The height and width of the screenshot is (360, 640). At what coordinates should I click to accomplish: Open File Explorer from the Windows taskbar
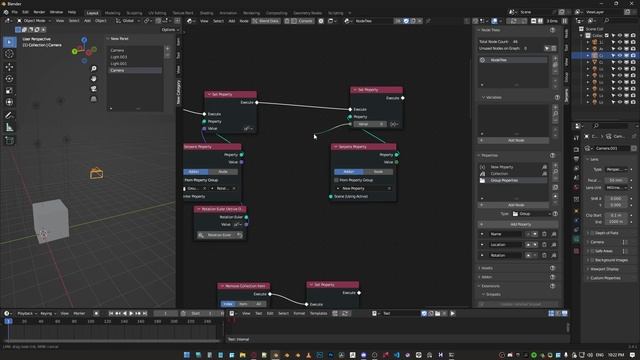click(242, 355)
